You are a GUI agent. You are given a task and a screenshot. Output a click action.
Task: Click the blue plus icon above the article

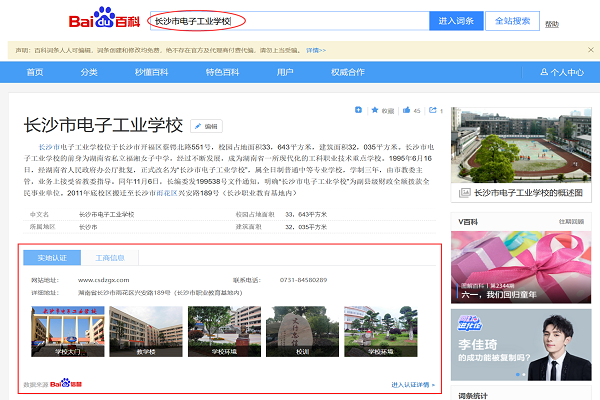pyautogui.click(x=358, y=110)
